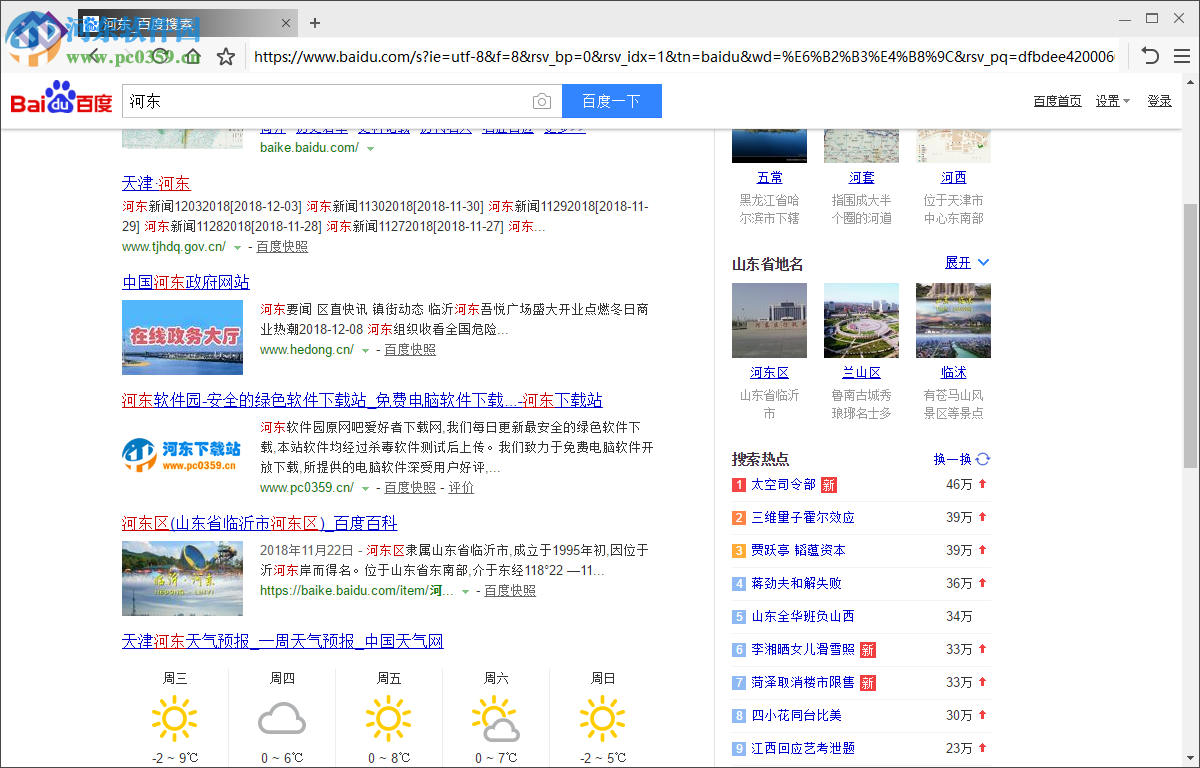Click the Baidu logo
The width and height of the screenshot is (1200, 768).
(62, 101)
